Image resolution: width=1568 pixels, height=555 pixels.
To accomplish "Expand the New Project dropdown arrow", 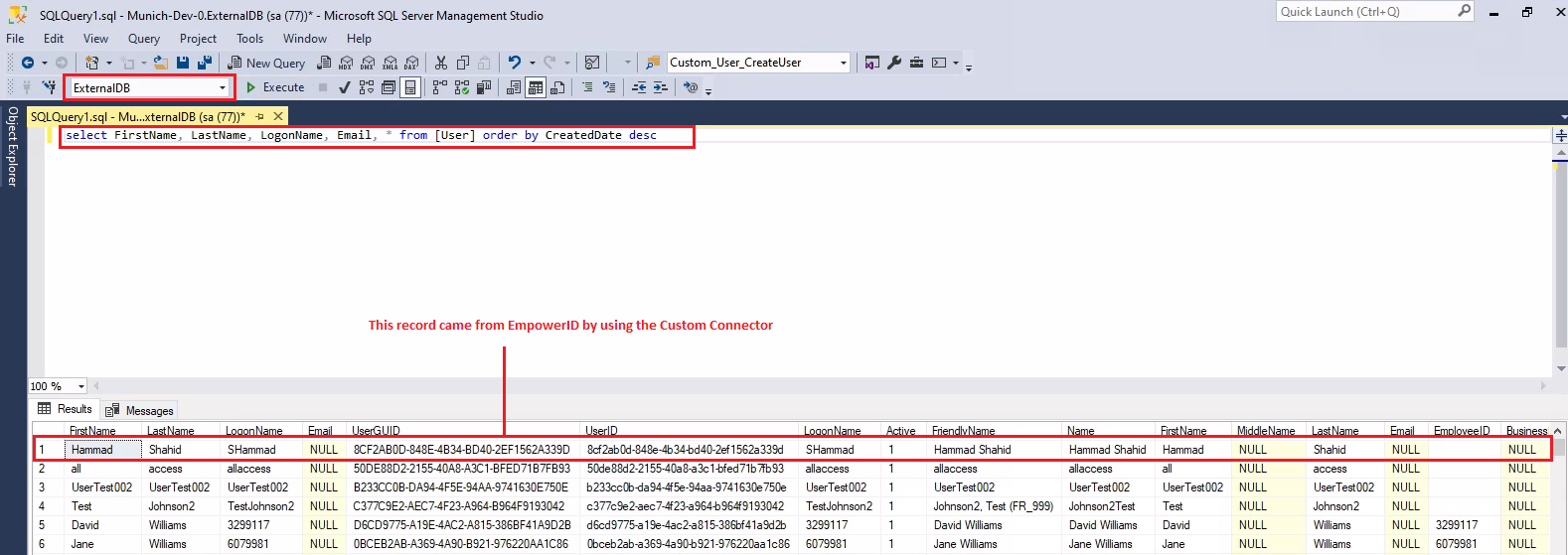I will [x=109, y=63].
